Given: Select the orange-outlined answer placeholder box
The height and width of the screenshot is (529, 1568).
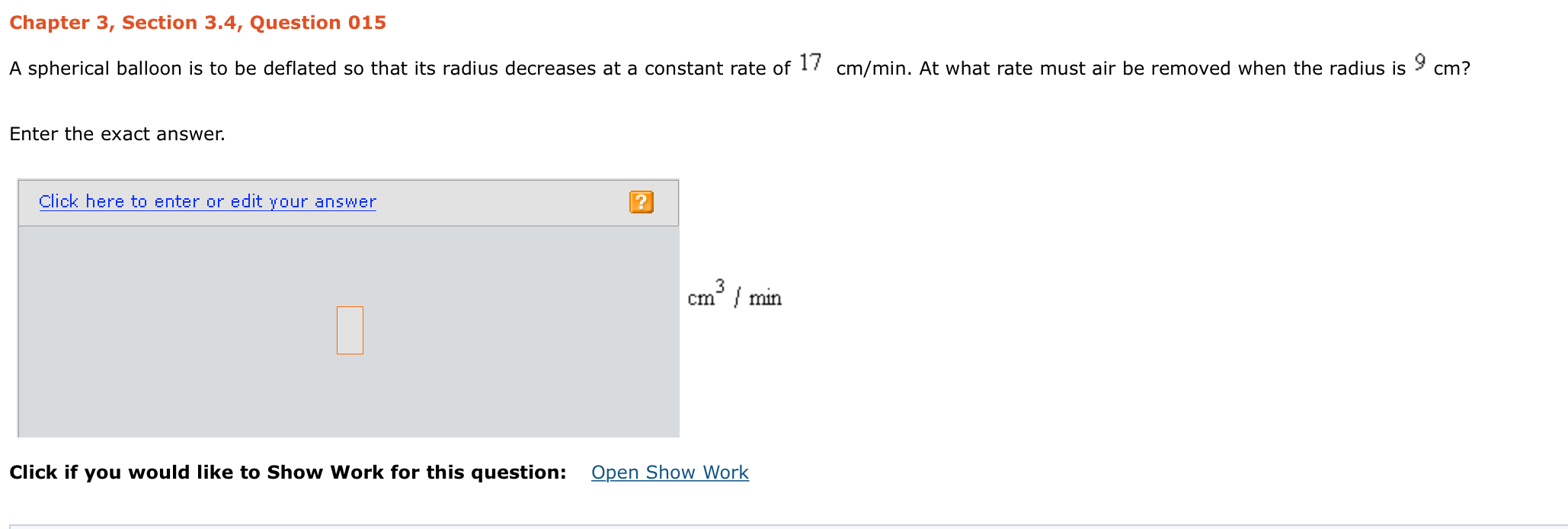Looking at the screenshot, I should coord(350,330).
